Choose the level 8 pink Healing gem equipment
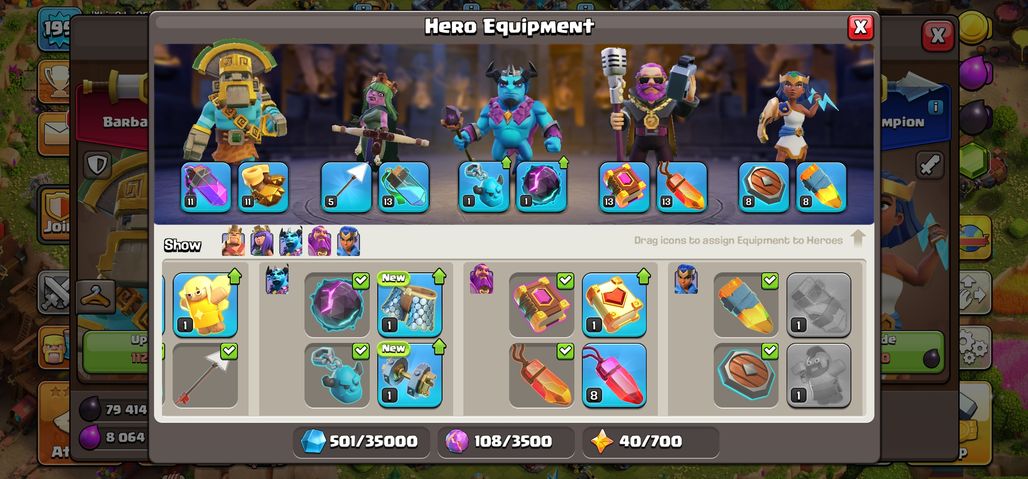 pyautogui.click(x=614, y=375)
